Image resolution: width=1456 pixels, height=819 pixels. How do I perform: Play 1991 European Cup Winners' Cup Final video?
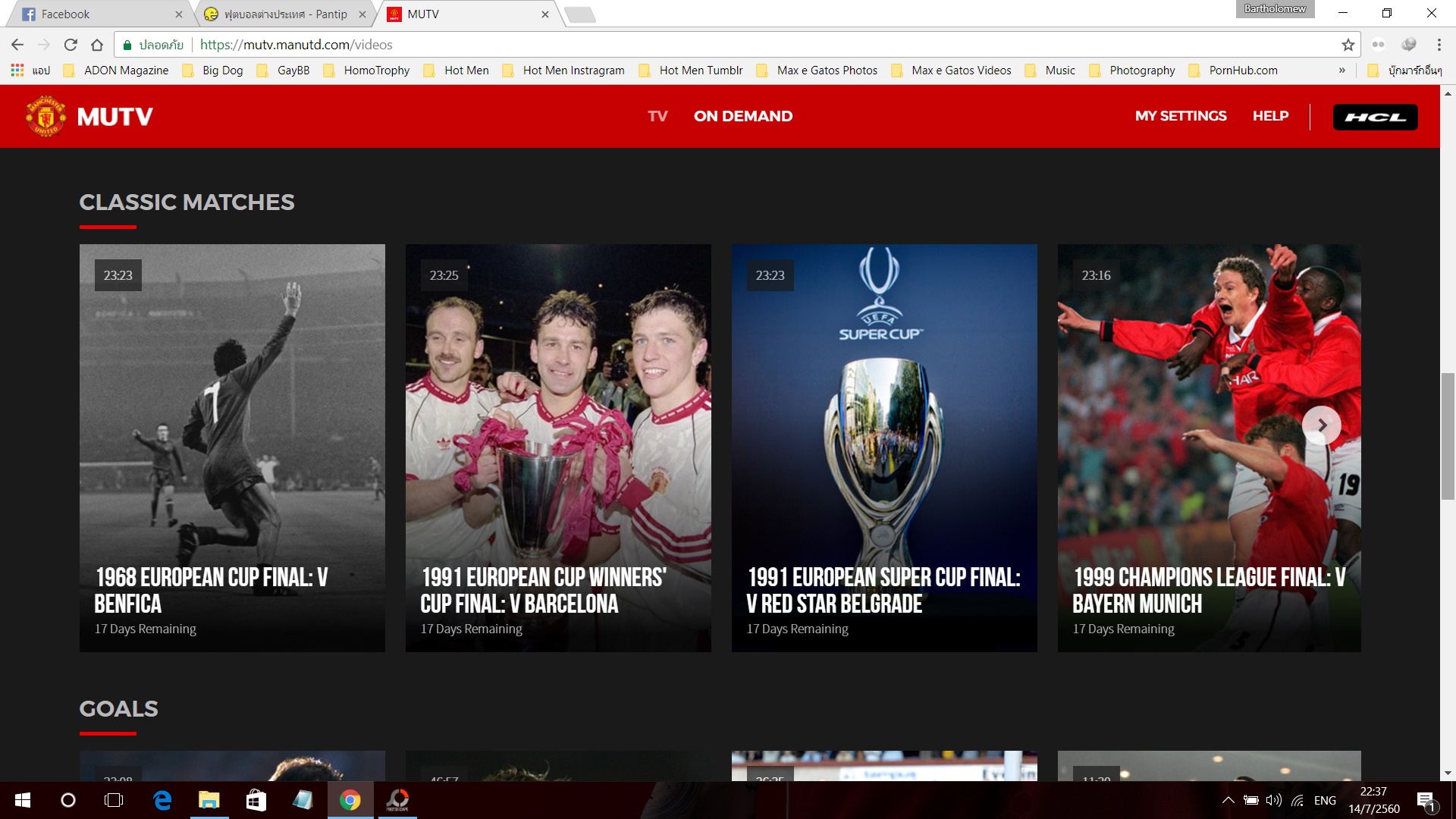point(558,447)
